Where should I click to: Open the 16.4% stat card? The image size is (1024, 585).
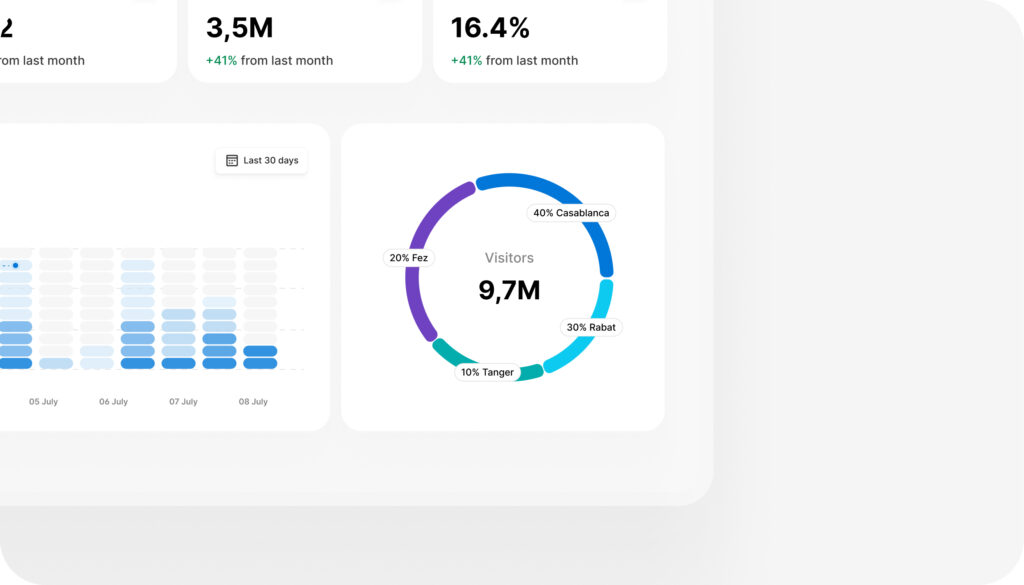550,40
